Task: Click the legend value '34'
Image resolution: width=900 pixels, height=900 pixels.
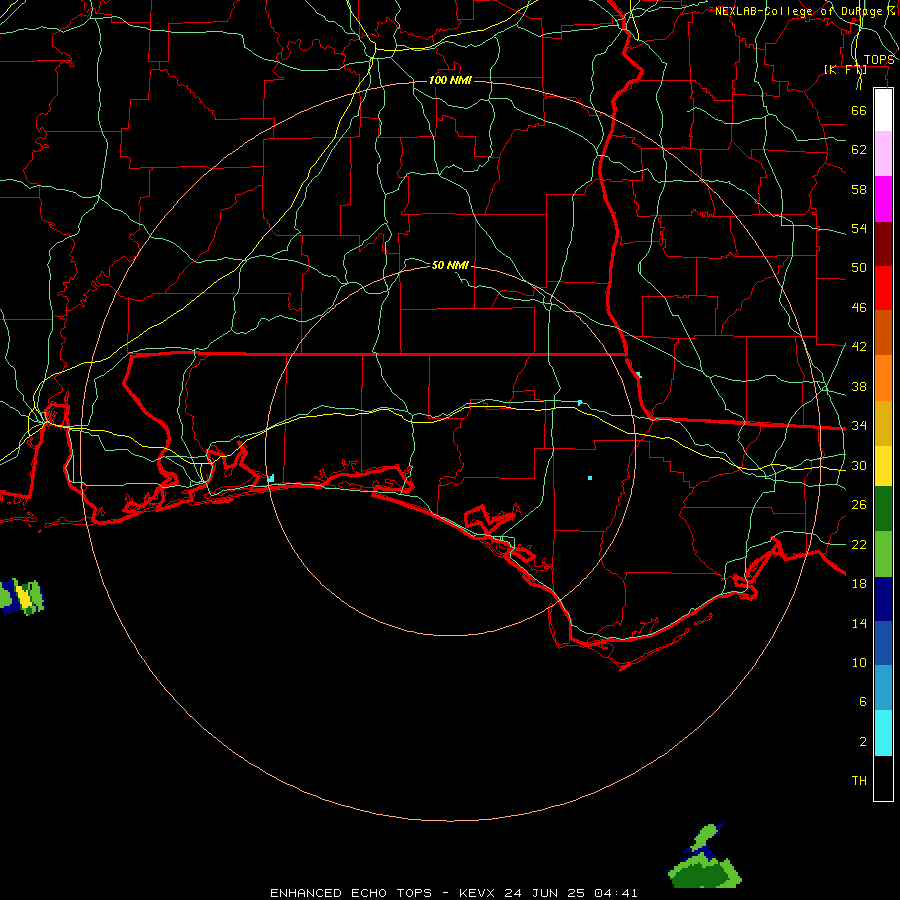Action: [859, 425]
